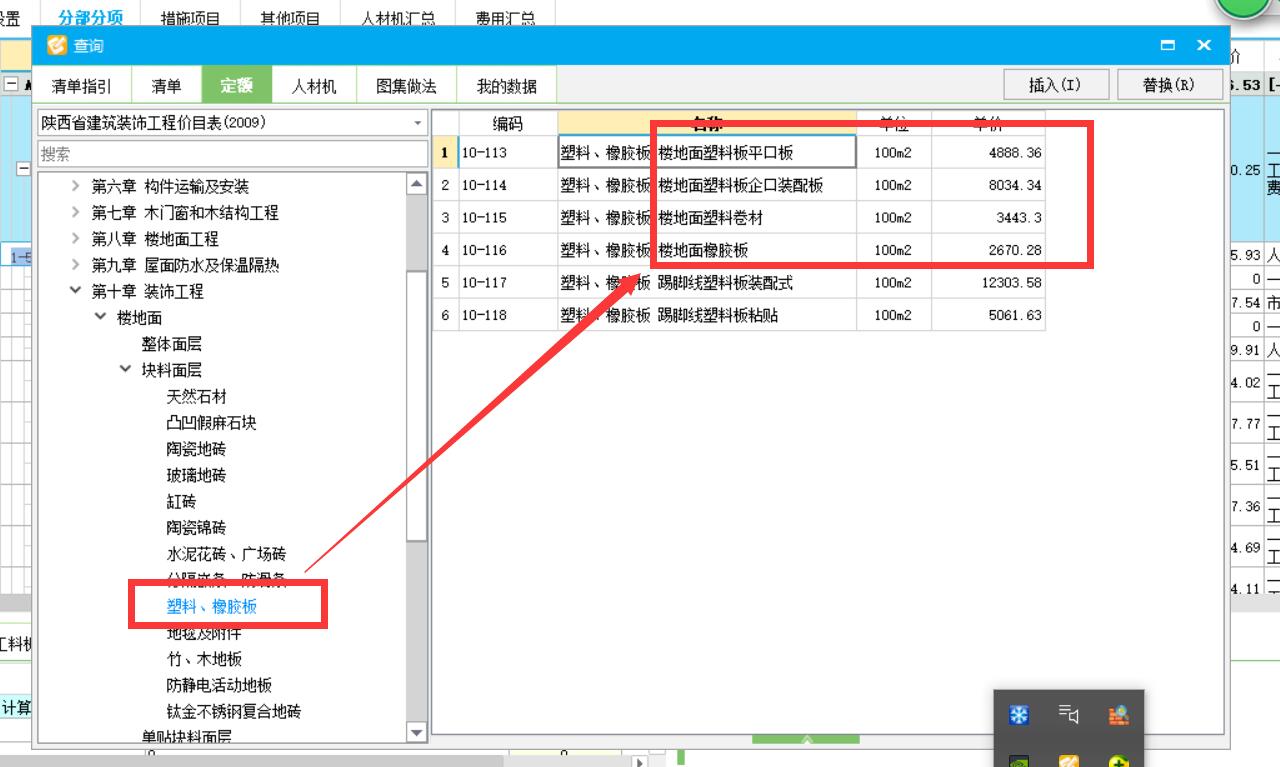Open 人材机汇总 tab in the main window

pyautogui.click(x=398, y=18)
